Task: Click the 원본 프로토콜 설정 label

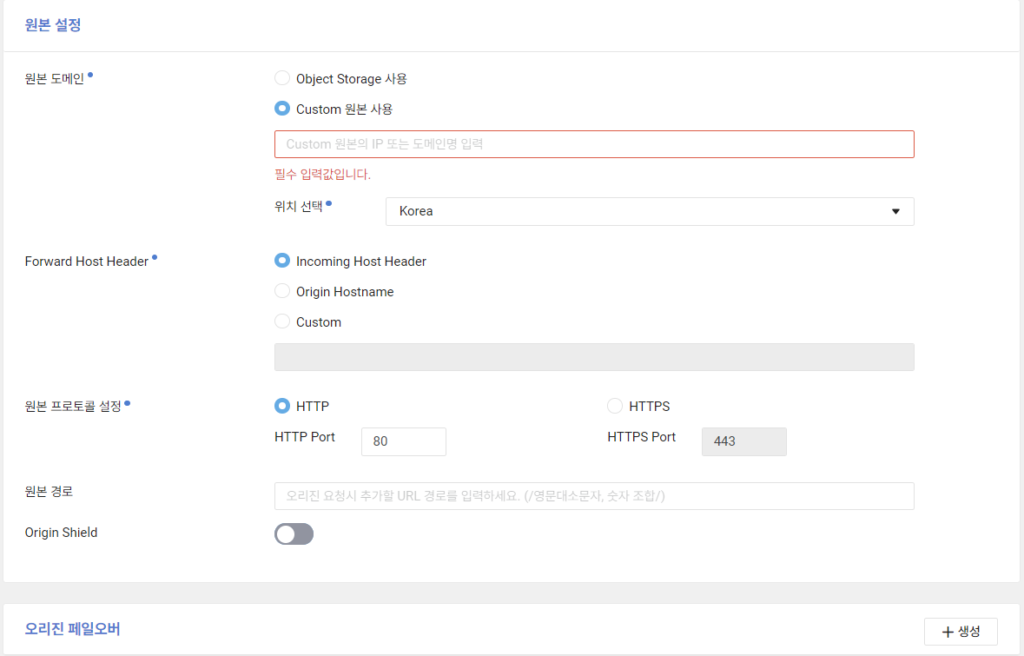Action: [73, 407]
